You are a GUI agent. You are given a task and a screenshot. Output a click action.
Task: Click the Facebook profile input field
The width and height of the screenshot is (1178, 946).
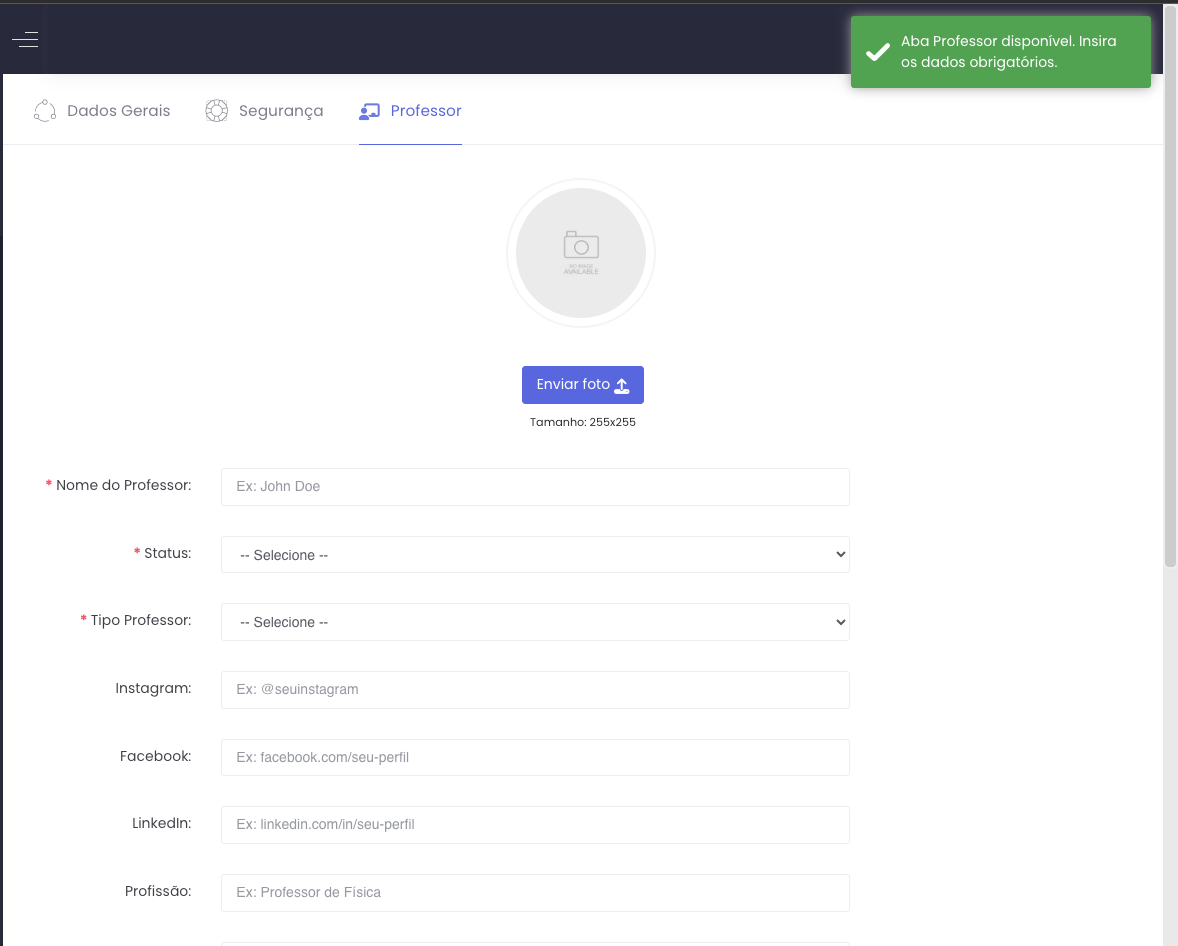point(535,758)
